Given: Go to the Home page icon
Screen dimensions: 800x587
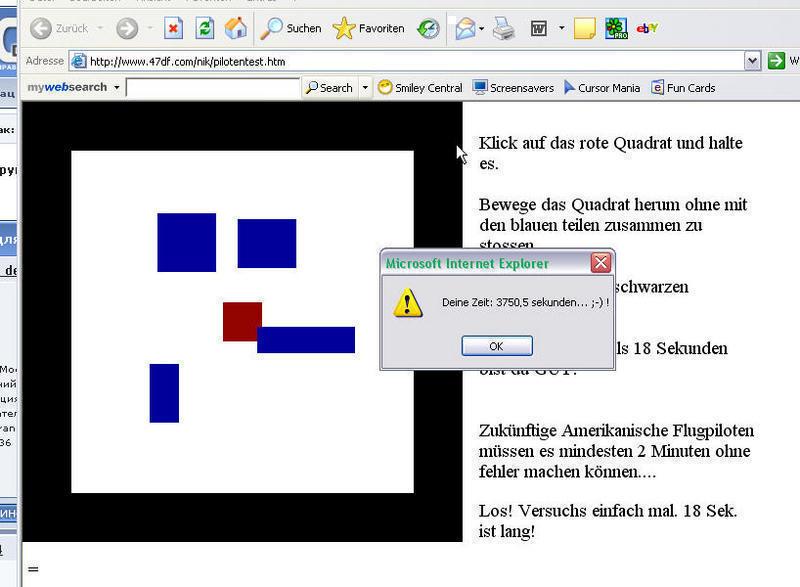Looking at the screenshot, I should 236,29.
